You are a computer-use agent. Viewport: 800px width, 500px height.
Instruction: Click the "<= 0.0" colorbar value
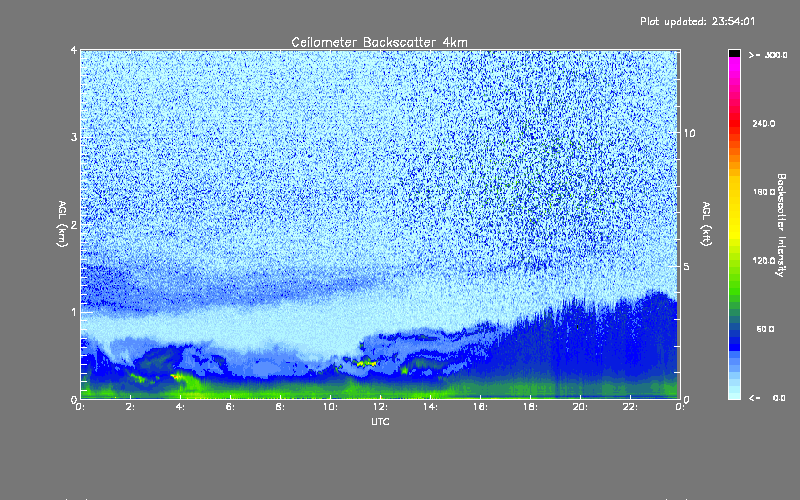click(x=768, y=397)
